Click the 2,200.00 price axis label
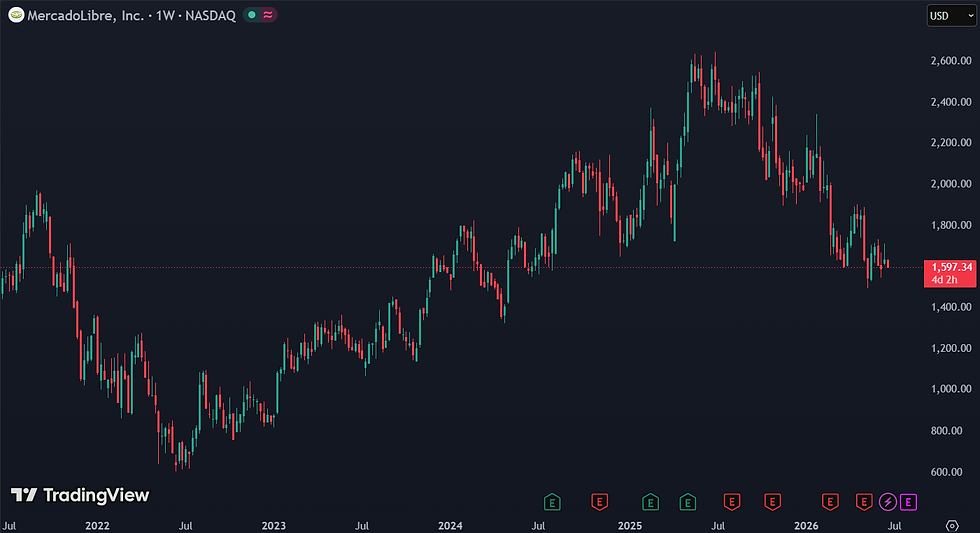Screen dimensions: 980x533 pos(951,142)
